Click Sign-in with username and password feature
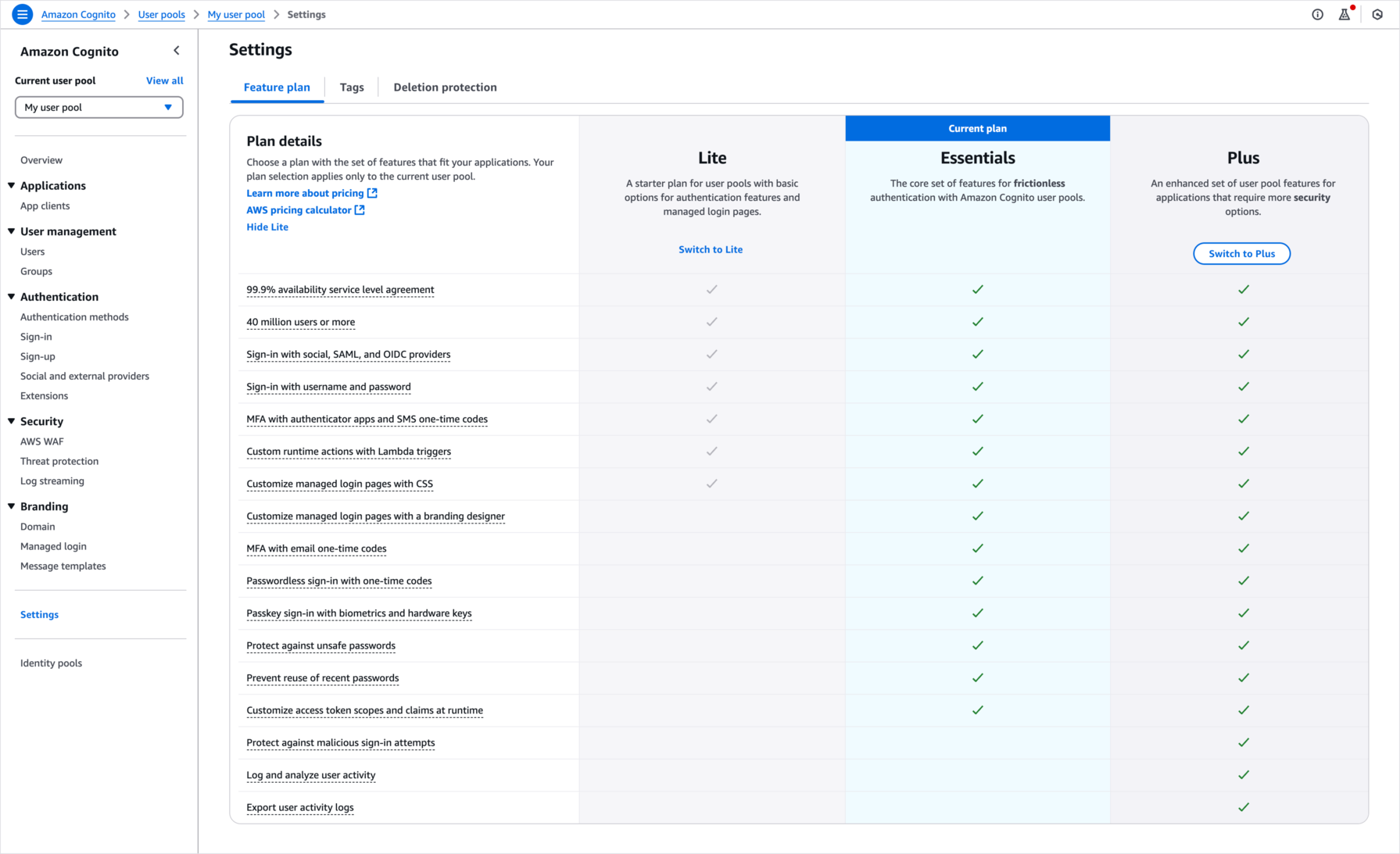This screenshot has height=854, width=1400. tap(328, 387)
